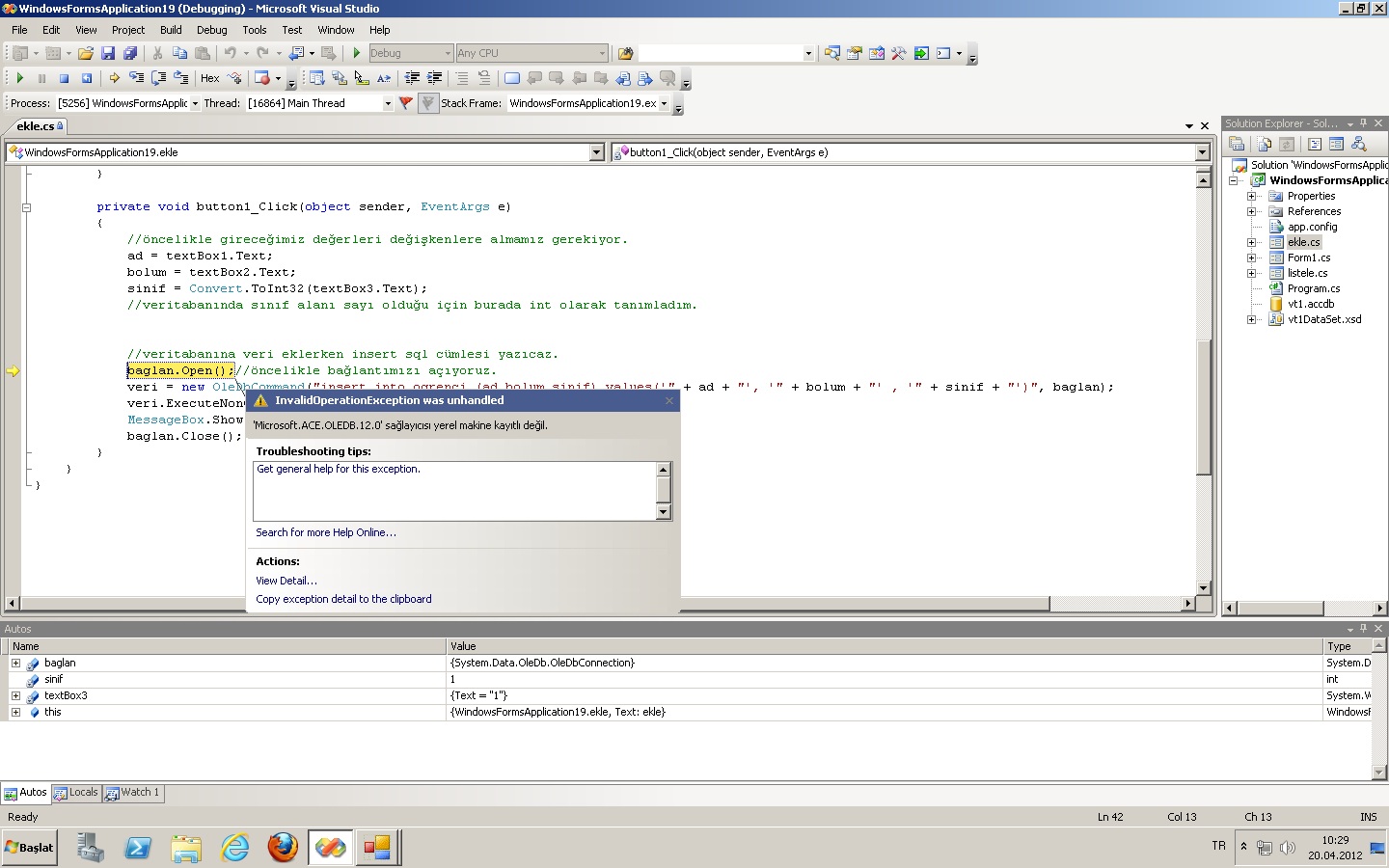
Task: Toggle the Flag Just My Code red flag
Action: [x=406, y=103]
